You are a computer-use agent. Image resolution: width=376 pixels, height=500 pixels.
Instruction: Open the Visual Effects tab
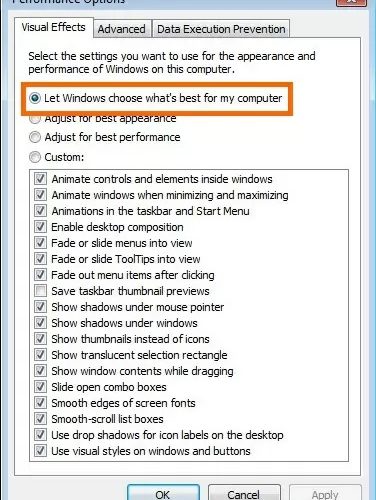point(54,27)
